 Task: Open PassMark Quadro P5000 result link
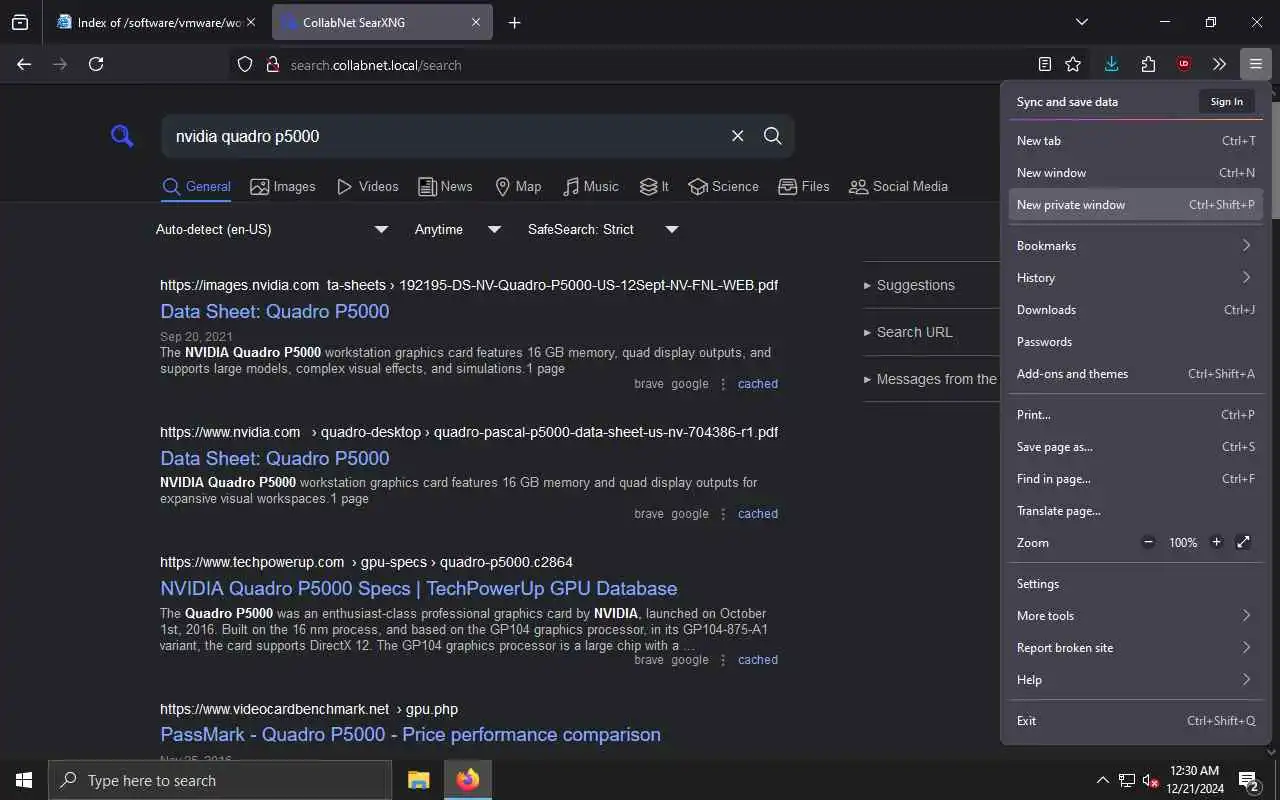point(410,734)
